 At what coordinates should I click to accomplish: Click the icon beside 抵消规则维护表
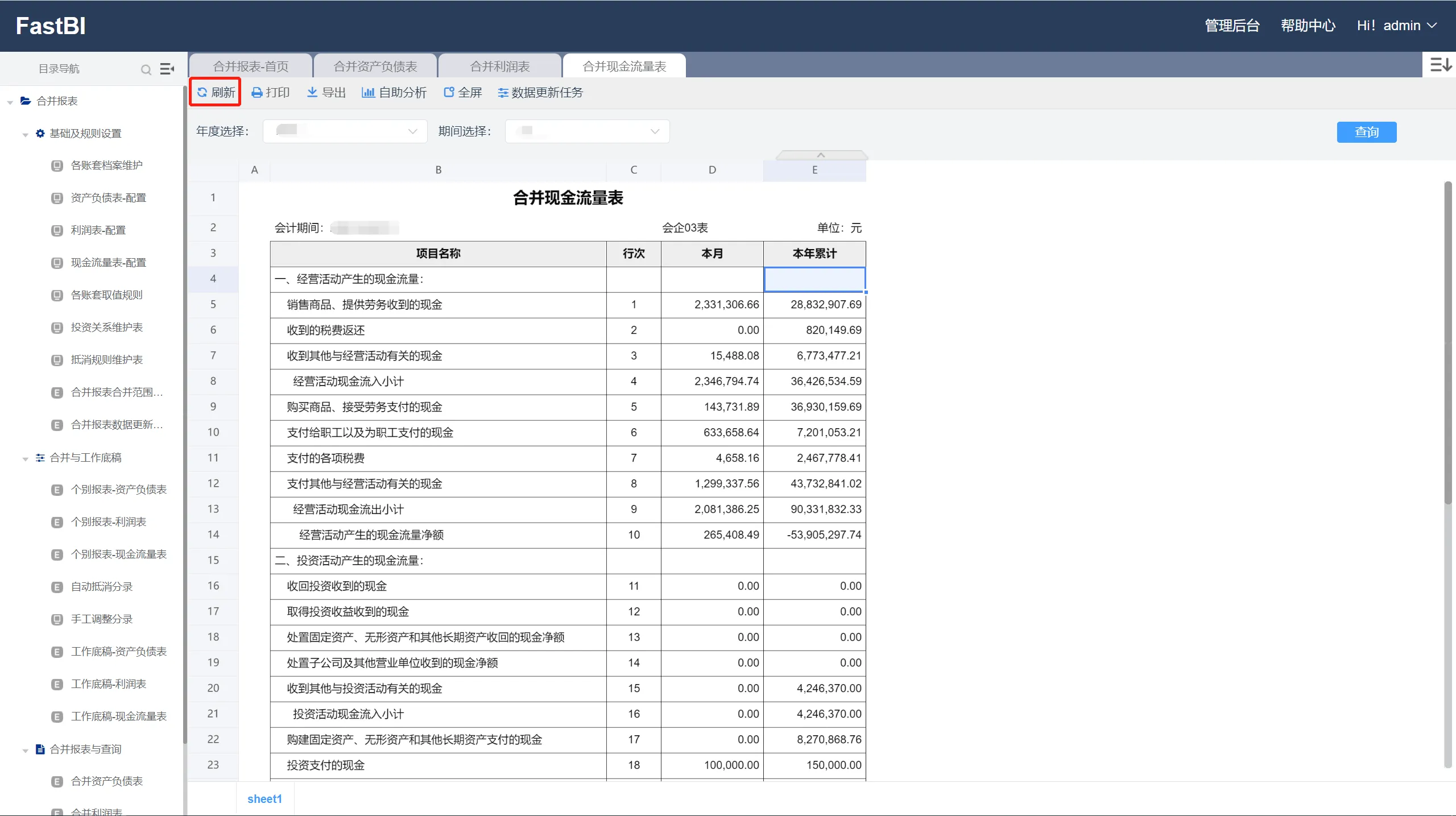coord(57,360)
